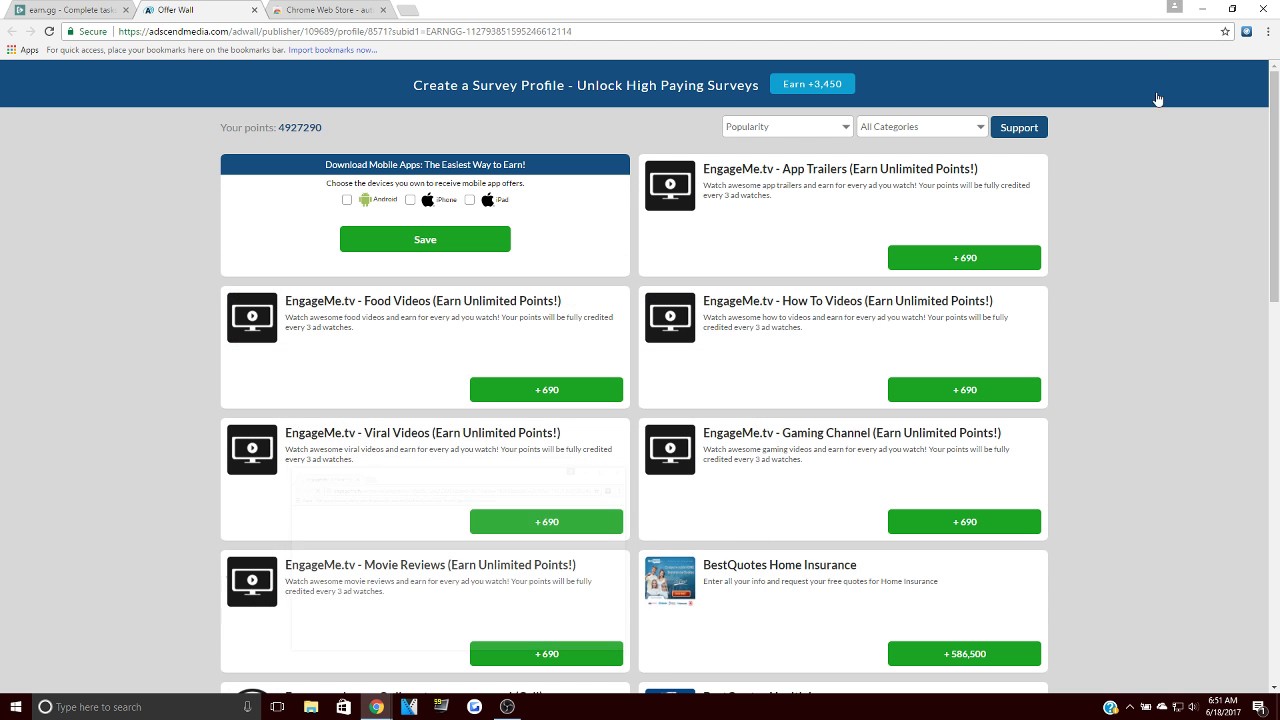Open File Explorer from the taskbar
Screen dimensions: 1280x720
tap(311, 707)
